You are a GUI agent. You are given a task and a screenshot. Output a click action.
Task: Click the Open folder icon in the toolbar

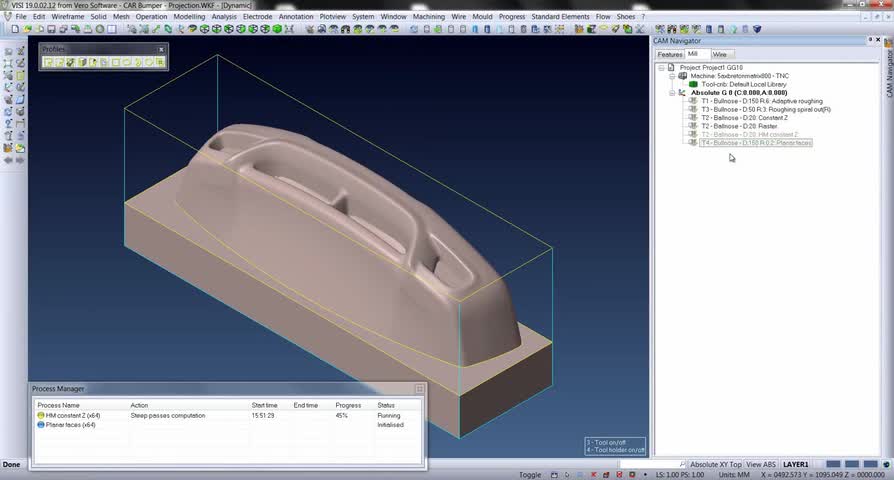coord(27,29)
